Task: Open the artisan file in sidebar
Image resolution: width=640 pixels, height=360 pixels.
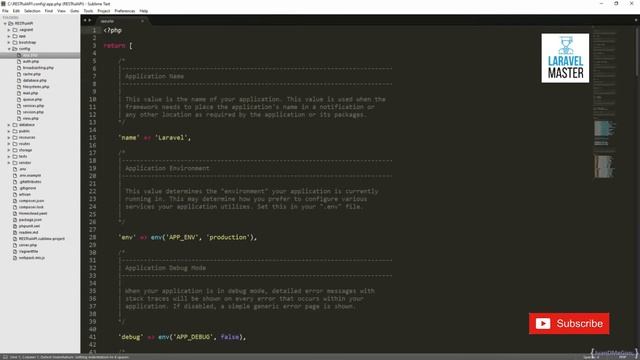Action: click(25, 195)
